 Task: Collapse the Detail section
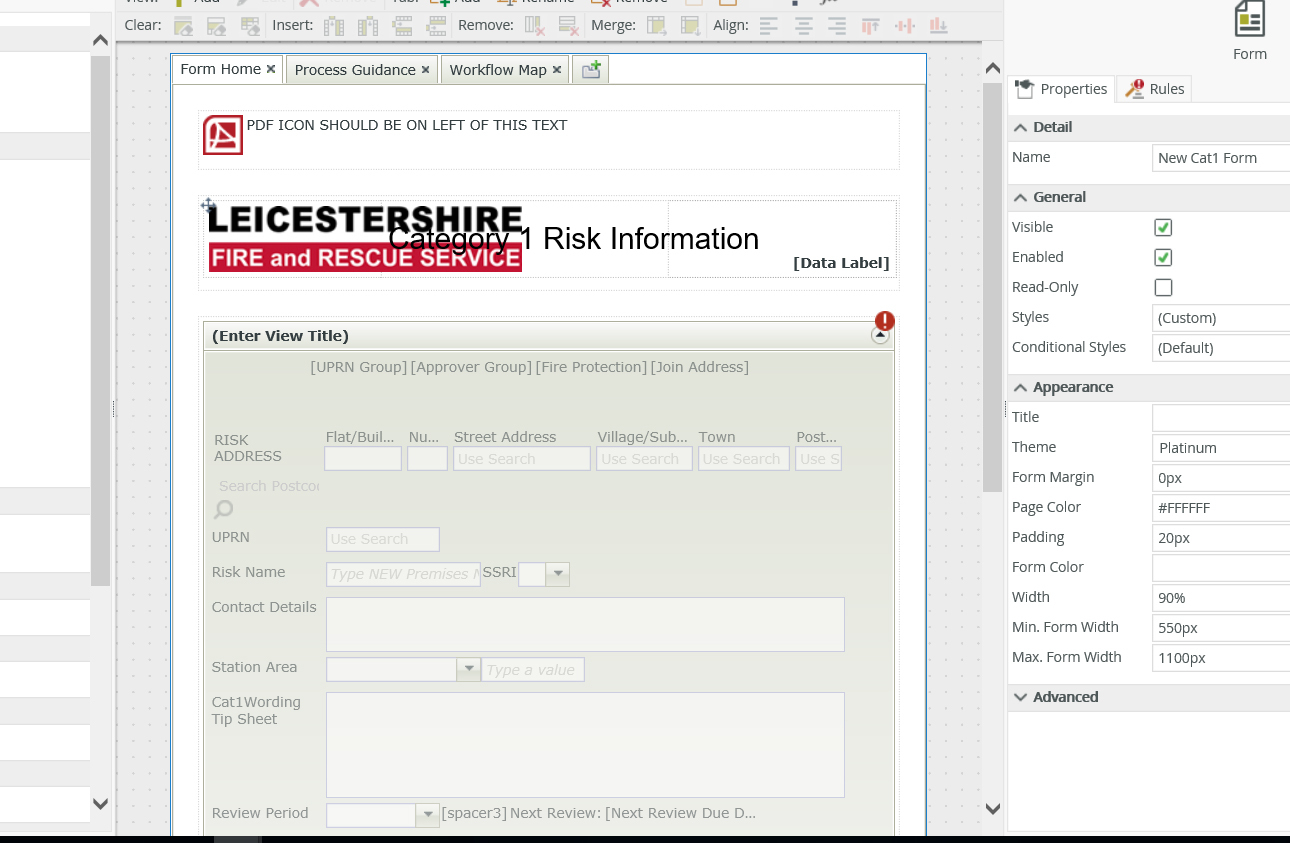click(1020, 127)
